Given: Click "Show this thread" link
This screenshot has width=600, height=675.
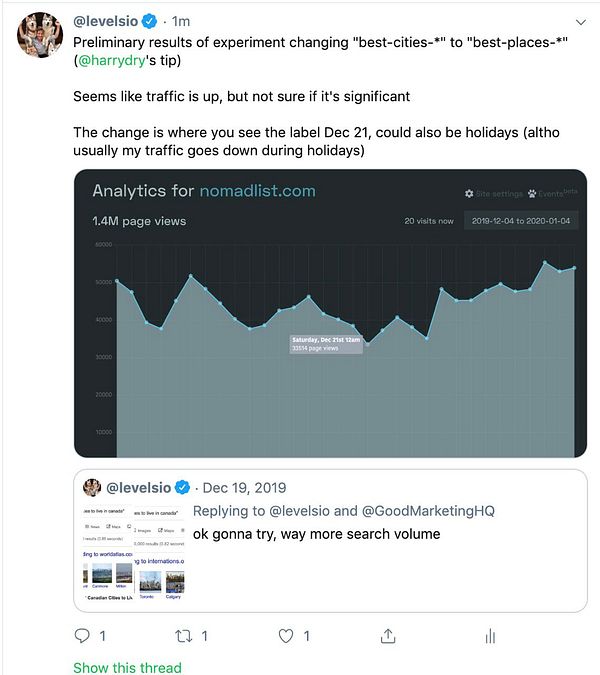Looking at the screenshot, I should point(127,667).
